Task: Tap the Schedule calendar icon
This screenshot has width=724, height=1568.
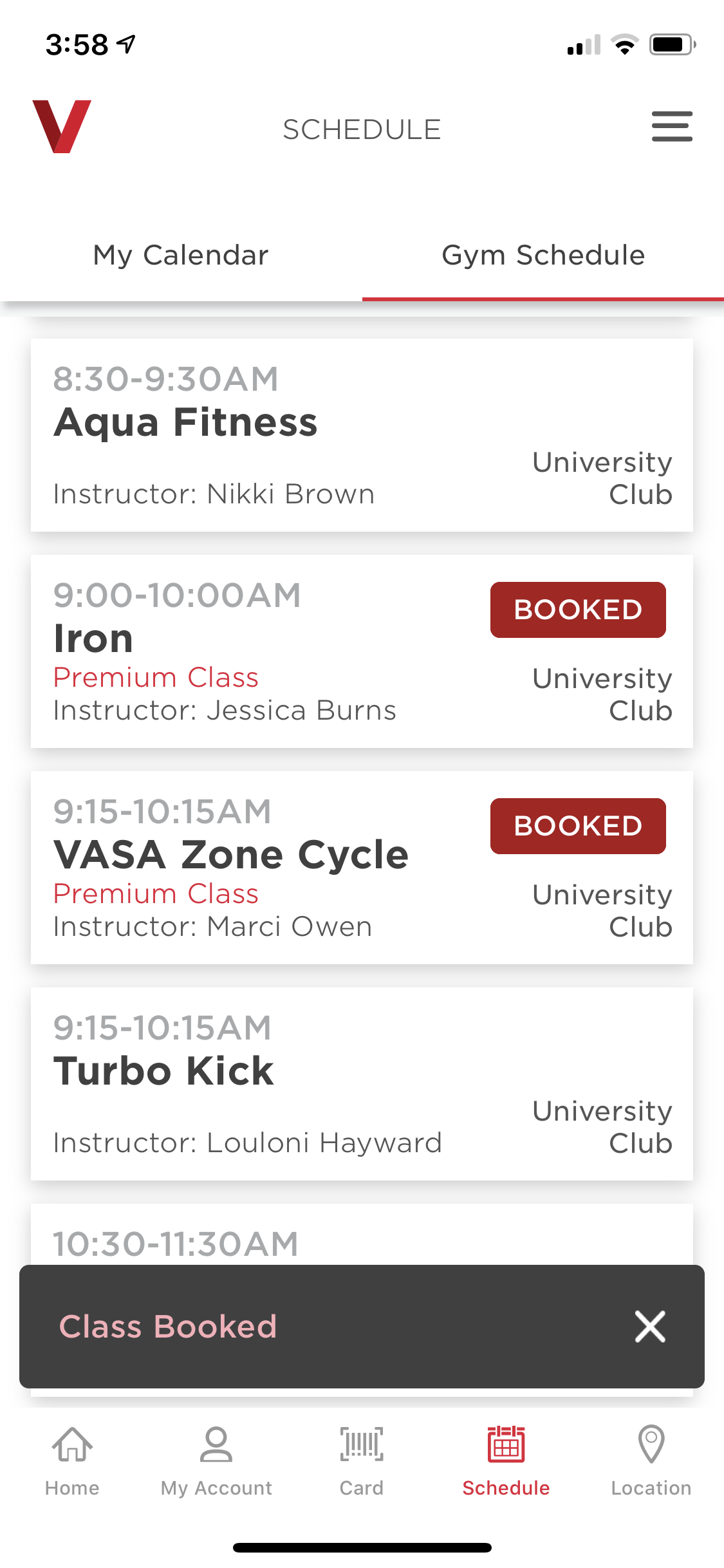Action: [506, 1445]
